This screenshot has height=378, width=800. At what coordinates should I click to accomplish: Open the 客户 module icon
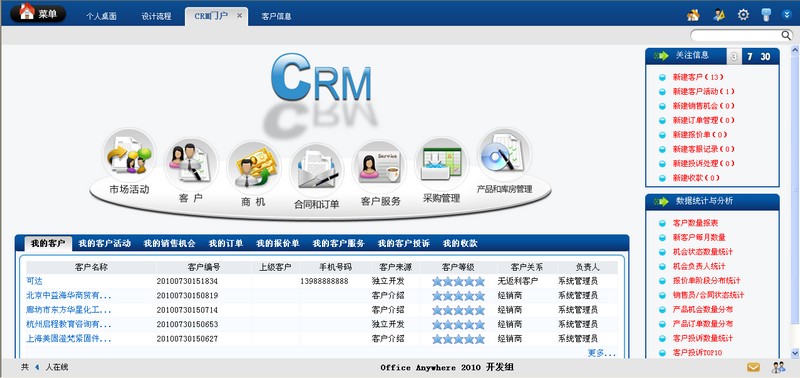191,164
